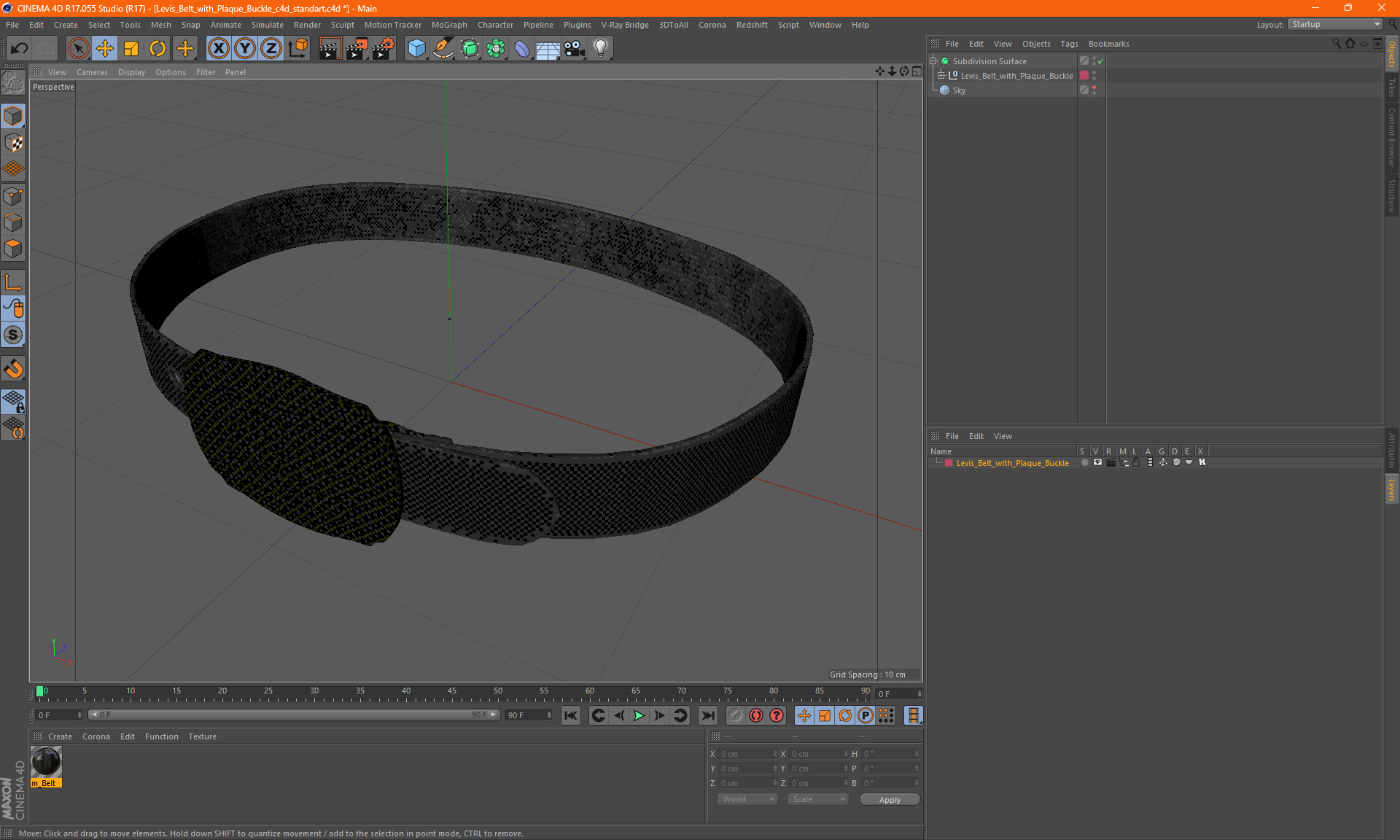1400x840 pixels.
Task: Toggle the X-axis lock
Action: pos(218,49)
